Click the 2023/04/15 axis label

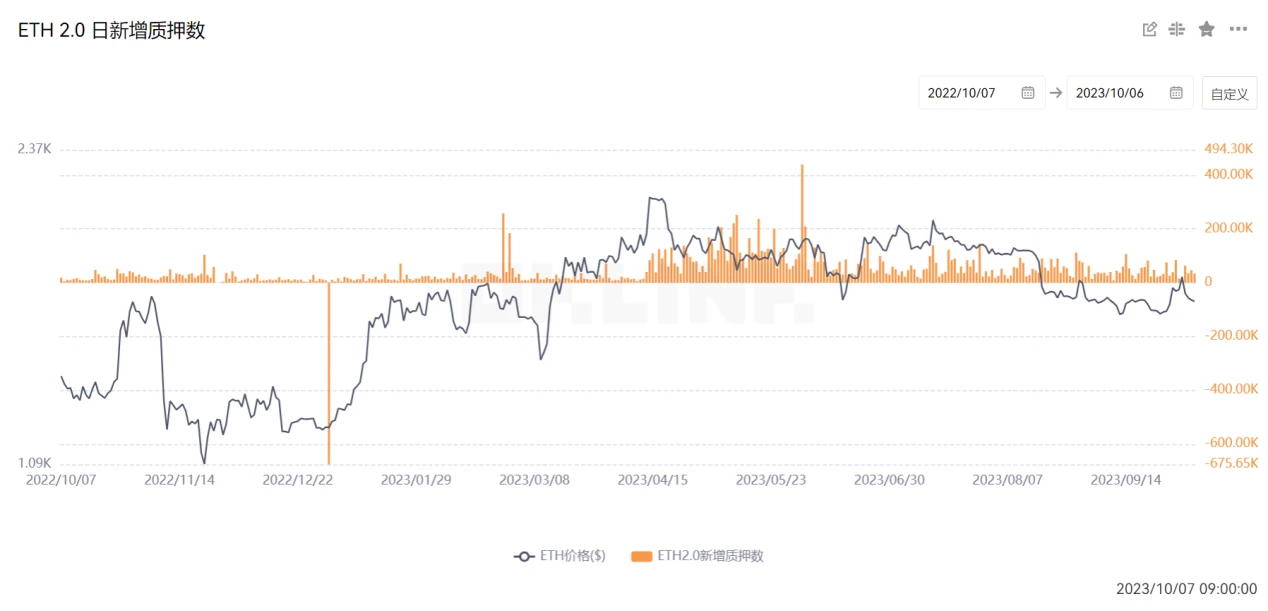[x=654, y=480]
